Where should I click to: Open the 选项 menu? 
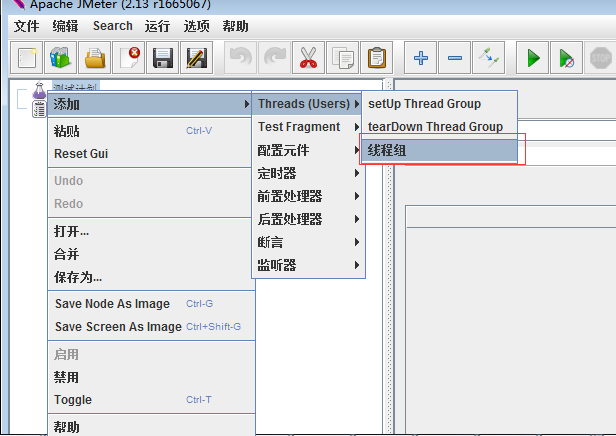pyautogui.click(x=196, y=26)
